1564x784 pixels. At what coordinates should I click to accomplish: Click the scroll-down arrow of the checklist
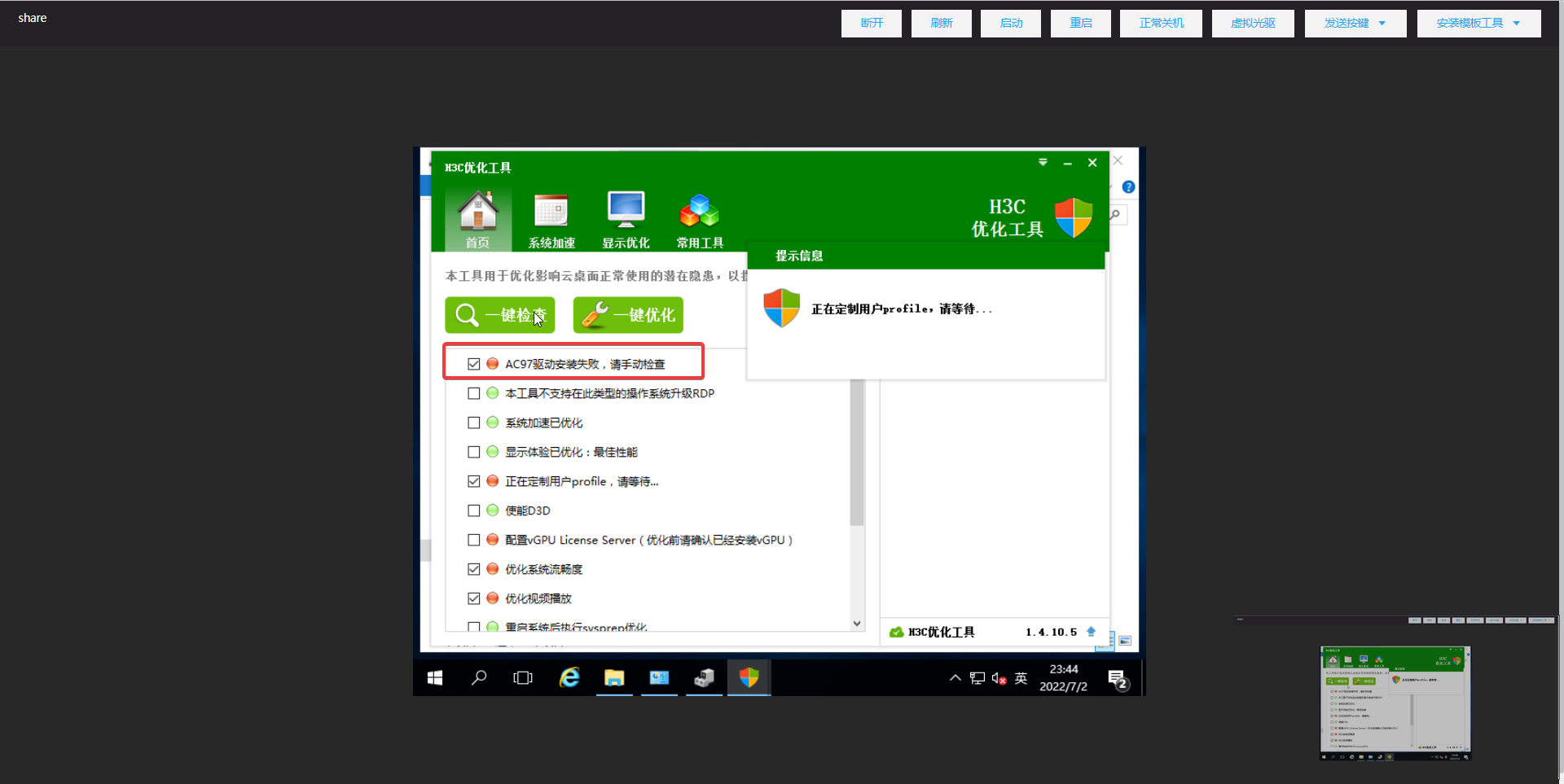click(x=857, y=624)
